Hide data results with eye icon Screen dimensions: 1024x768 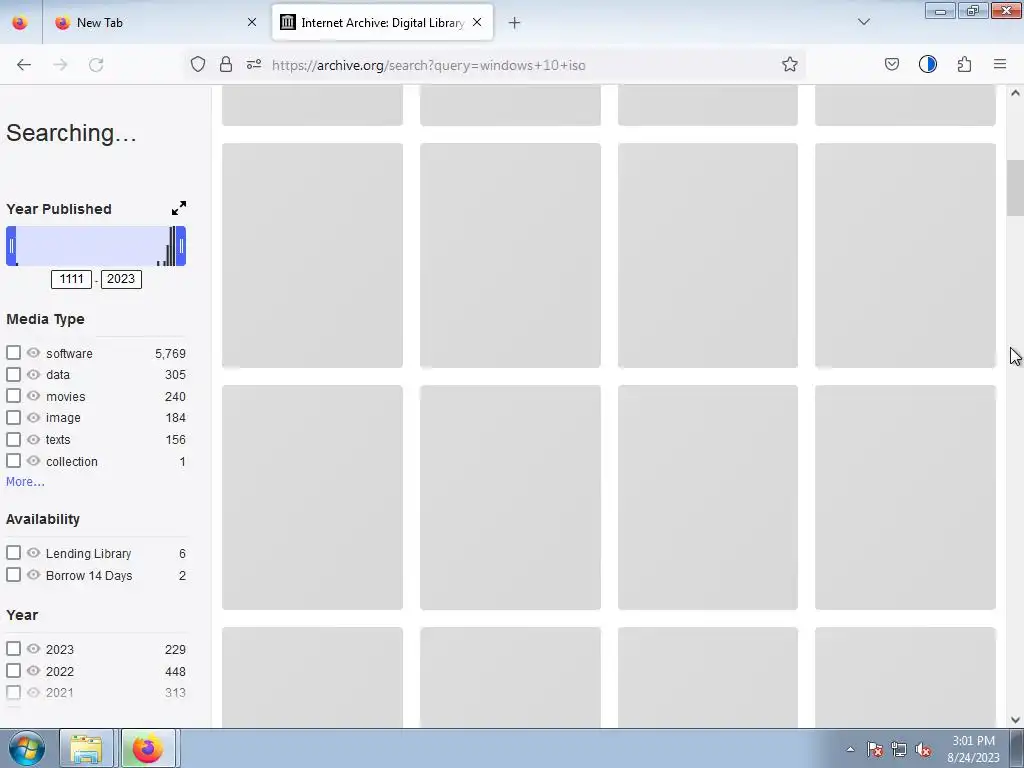(33, 374)
